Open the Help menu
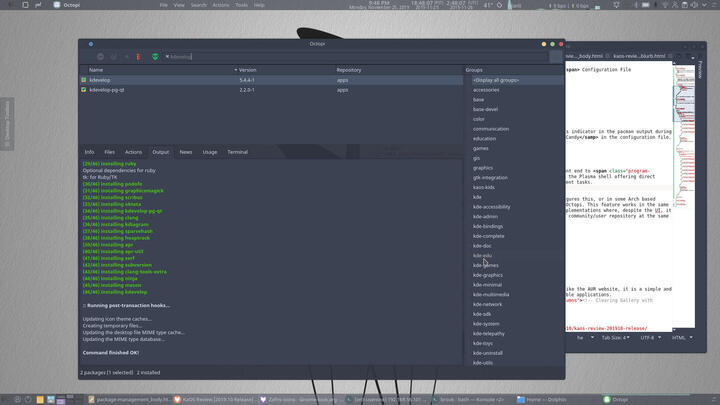Screen dimensions: 720x405 [x=259, y=5]
